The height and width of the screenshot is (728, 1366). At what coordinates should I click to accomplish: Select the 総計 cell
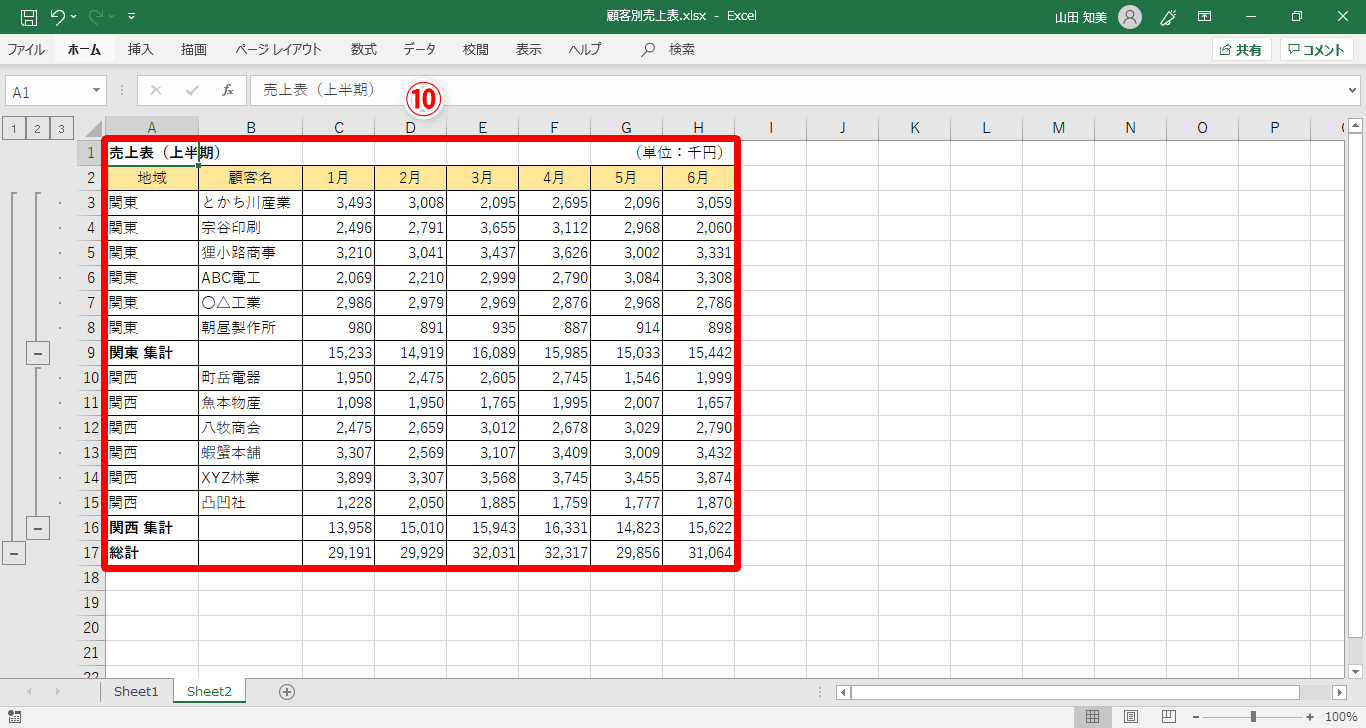pyautogui.click(x=152, y=553)
